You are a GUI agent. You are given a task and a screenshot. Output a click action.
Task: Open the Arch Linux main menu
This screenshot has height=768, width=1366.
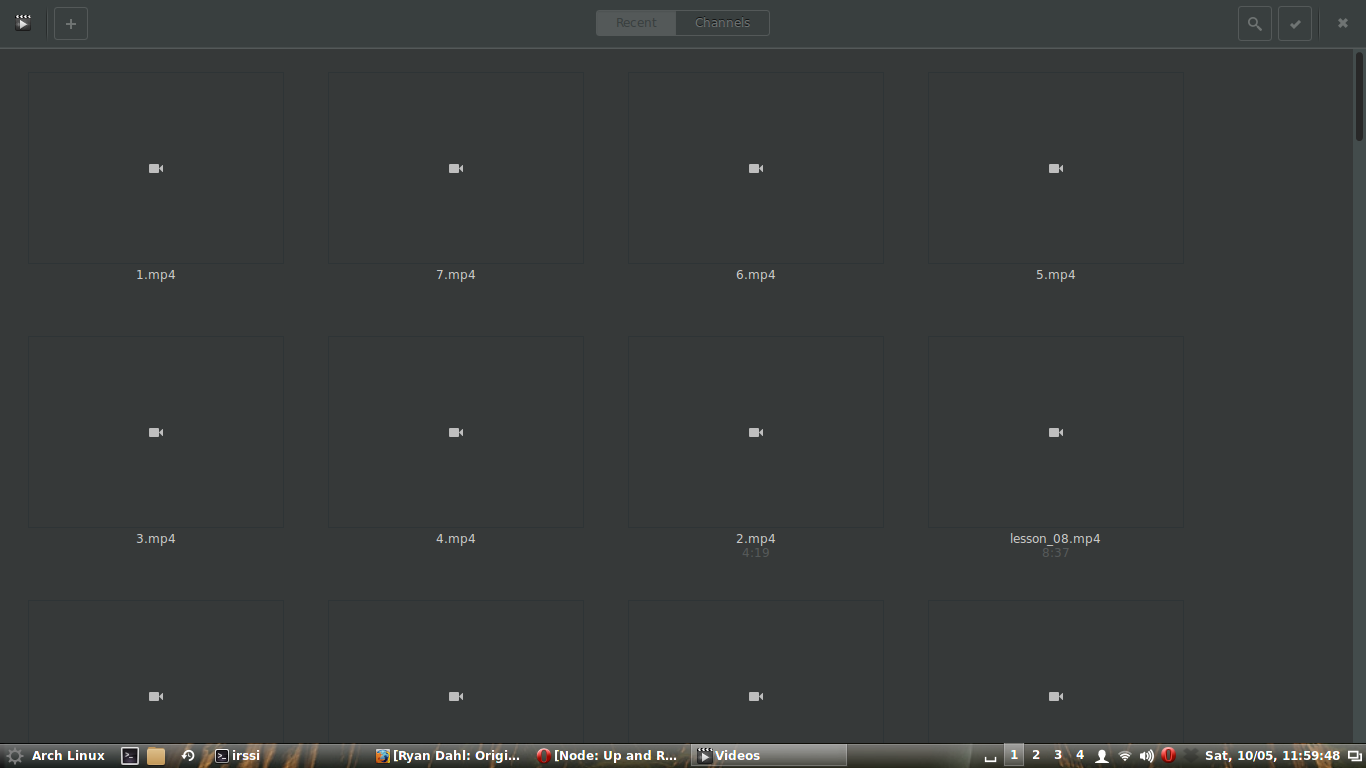tap(56, 756)
